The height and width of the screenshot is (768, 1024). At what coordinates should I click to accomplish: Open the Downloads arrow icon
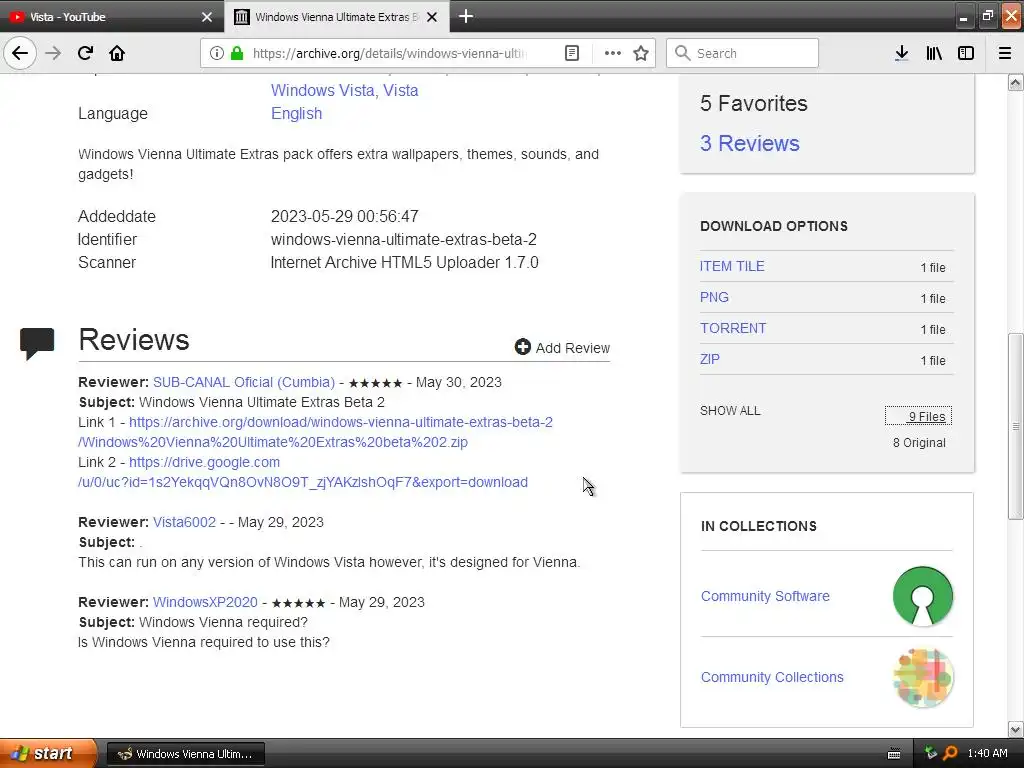click(x=901, y=53)
